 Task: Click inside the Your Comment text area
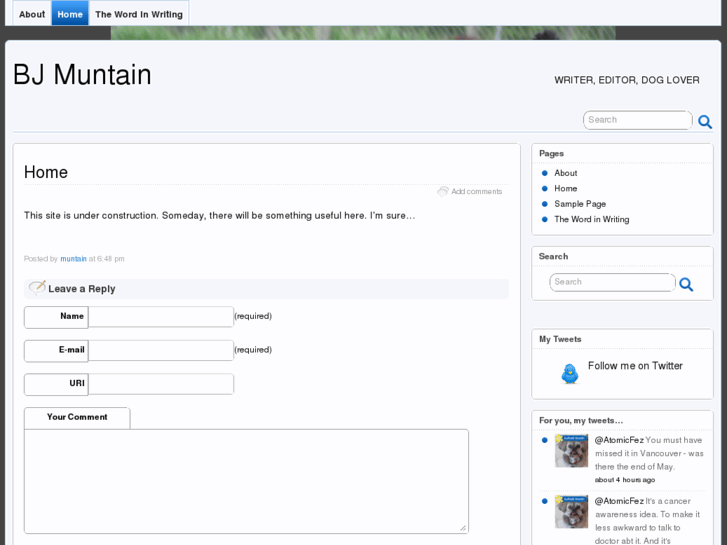[246, 481]
